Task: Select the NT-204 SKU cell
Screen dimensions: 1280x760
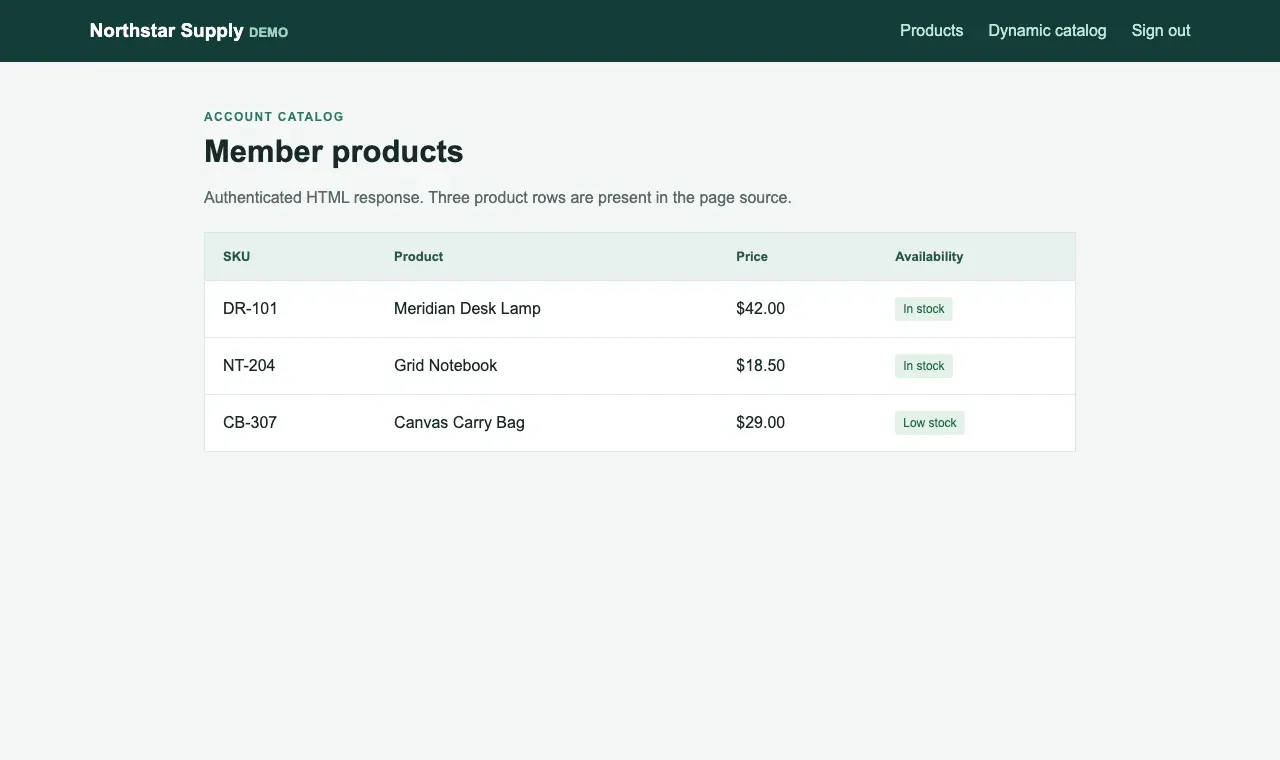Action: point(249,366)
